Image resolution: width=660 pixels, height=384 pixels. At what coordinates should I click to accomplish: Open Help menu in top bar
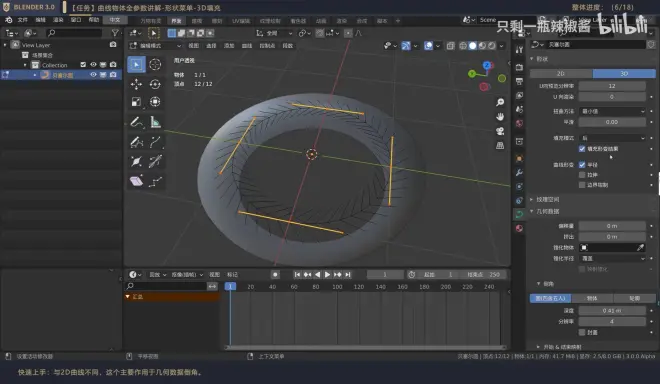[93, 20]
